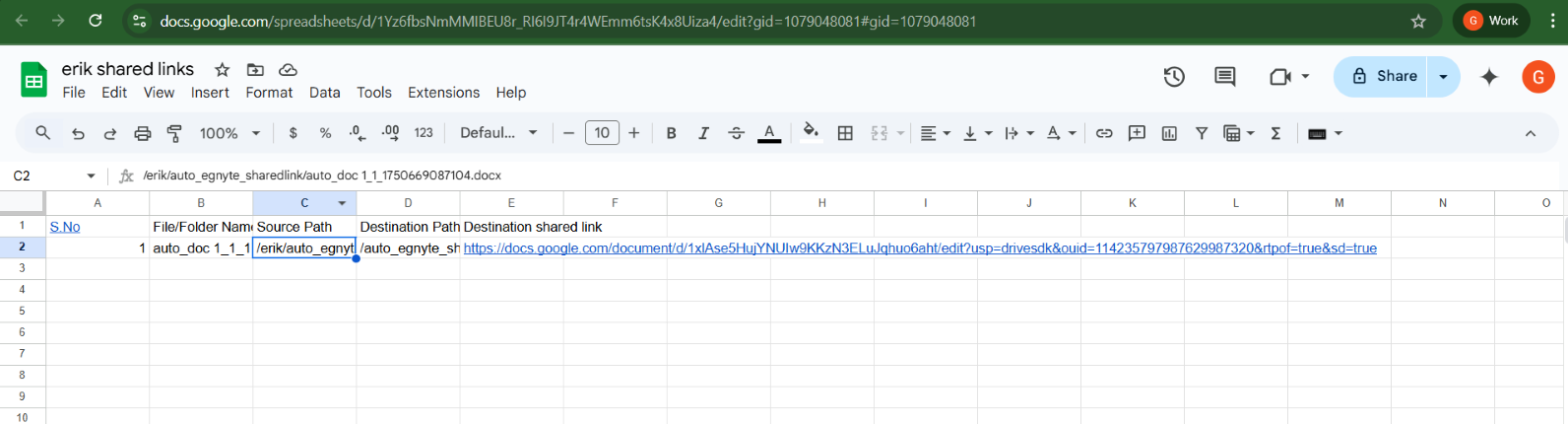Image resolution: width=1568 pixels, height=424 pixels.
Task: Open the Extensions menu
Action: [443, 93]
